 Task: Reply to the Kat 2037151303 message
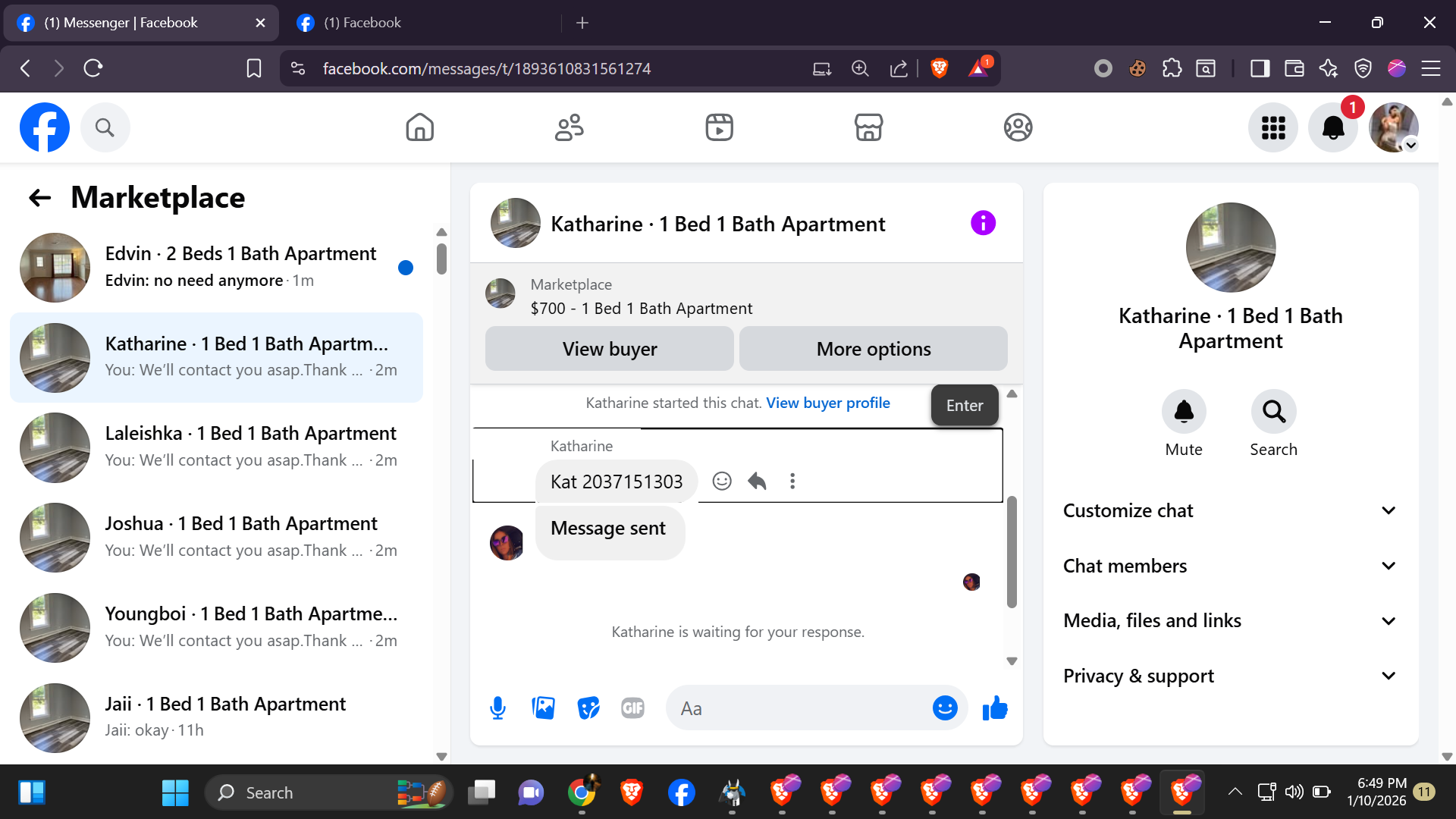[x=757, y=481]
